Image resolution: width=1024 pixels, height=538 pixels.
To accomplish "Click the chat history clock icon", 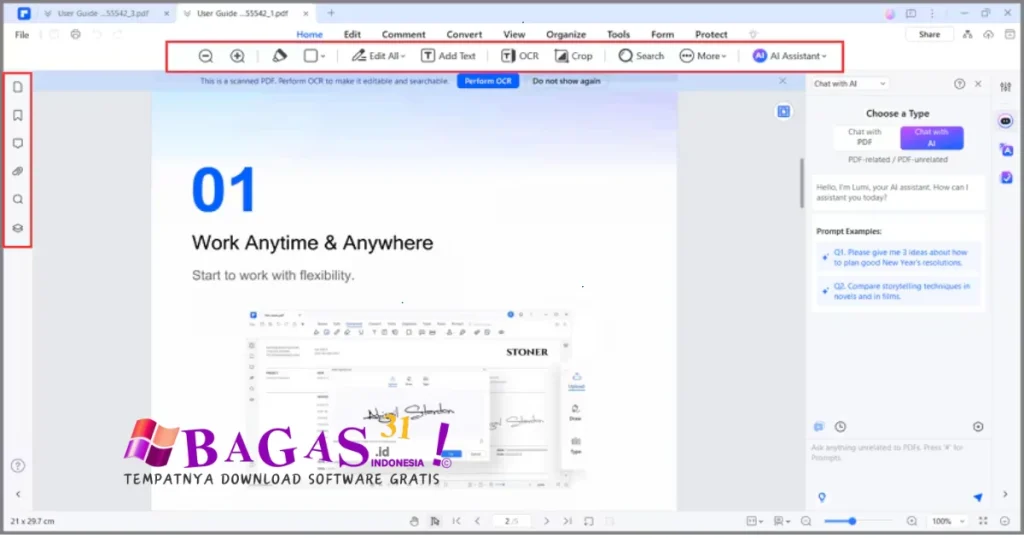I will click(840, 427).
